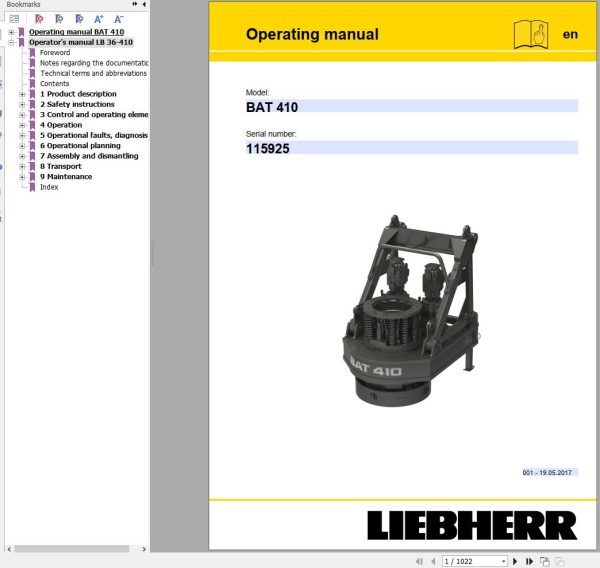Click bookmarks panel horizontal scrollbar thumb
The height and width of the screenshot is (568, 600).
coord(72,549)
